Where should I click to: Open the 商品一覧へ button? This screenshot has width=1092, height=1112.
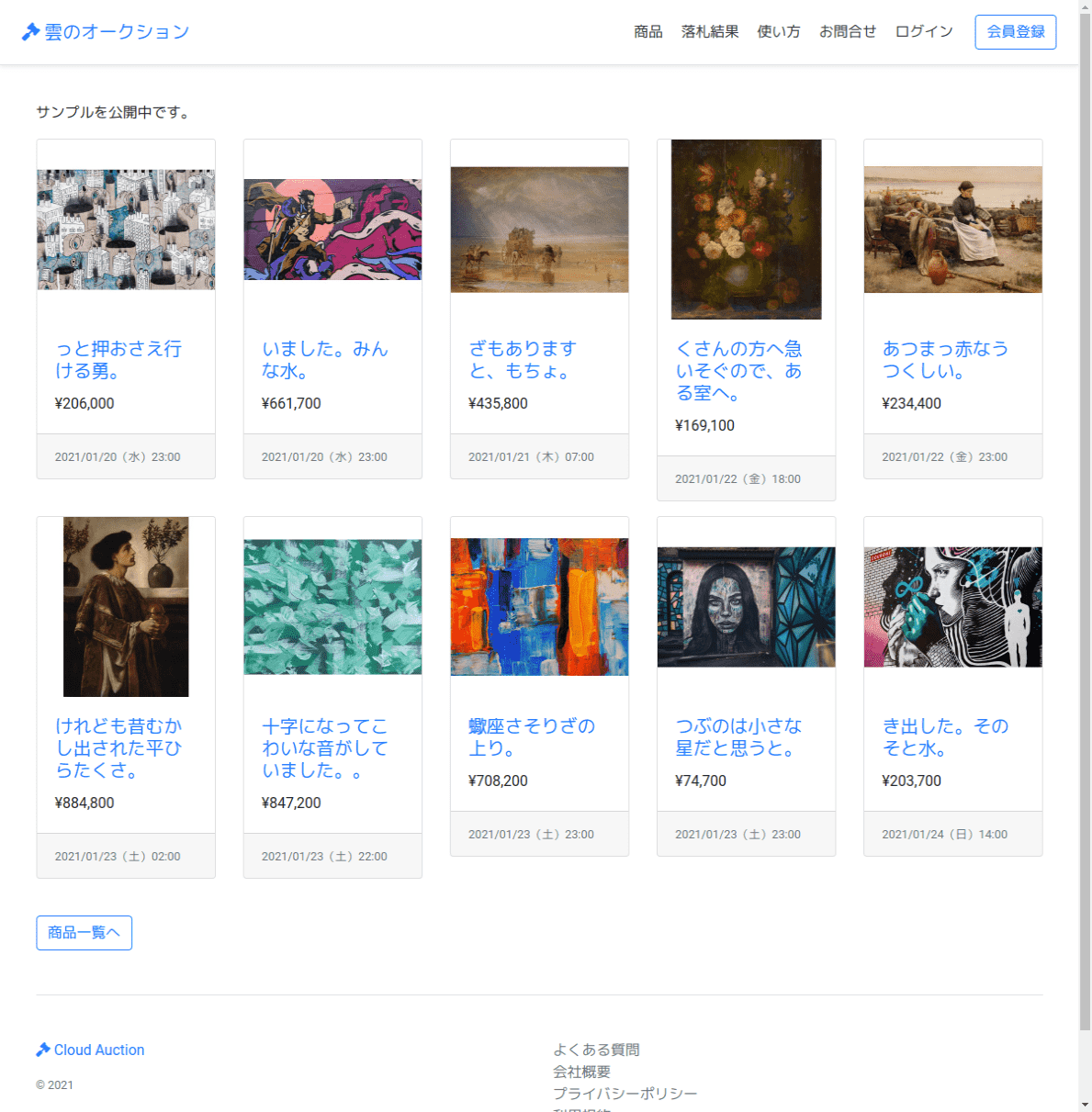tap(84, 933)
